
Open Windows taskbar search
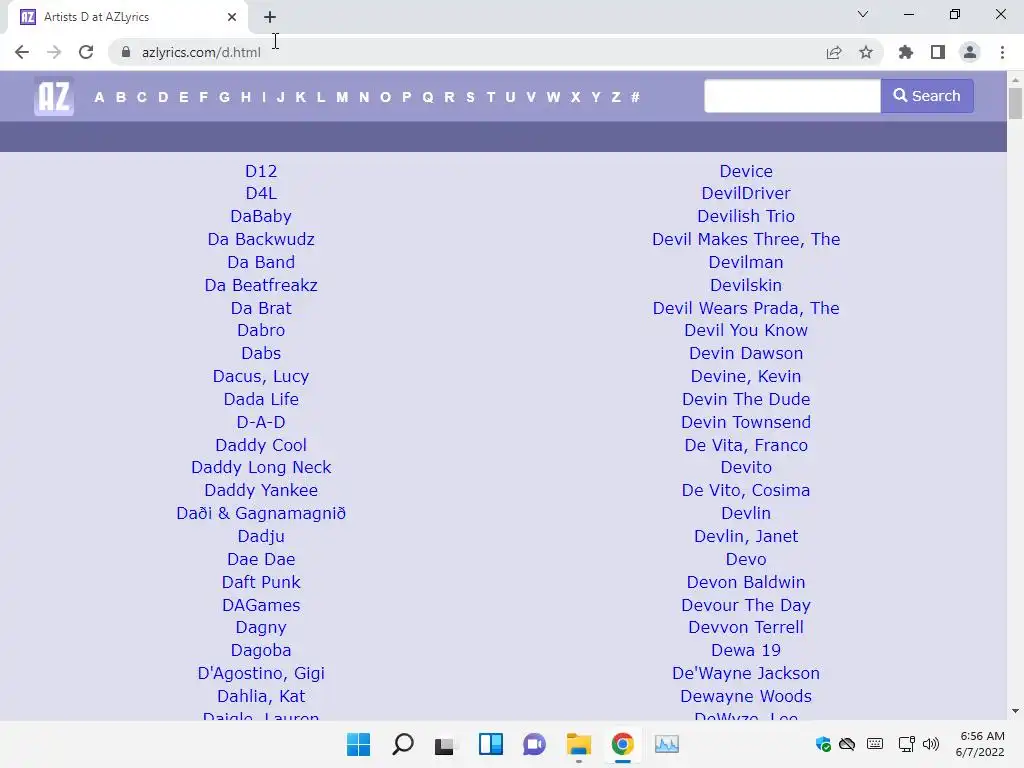(x=402, y=744)
